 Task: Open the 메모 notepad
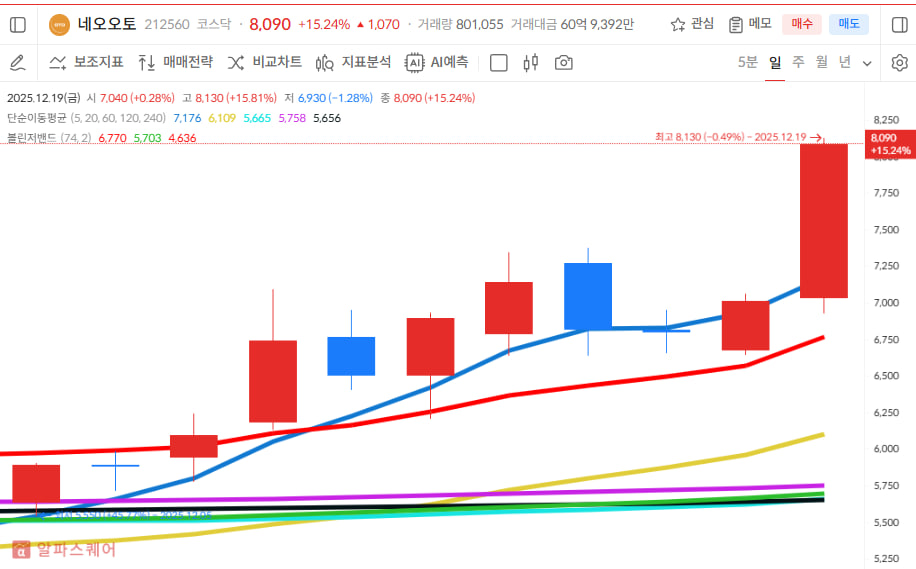tap(750, 24)
